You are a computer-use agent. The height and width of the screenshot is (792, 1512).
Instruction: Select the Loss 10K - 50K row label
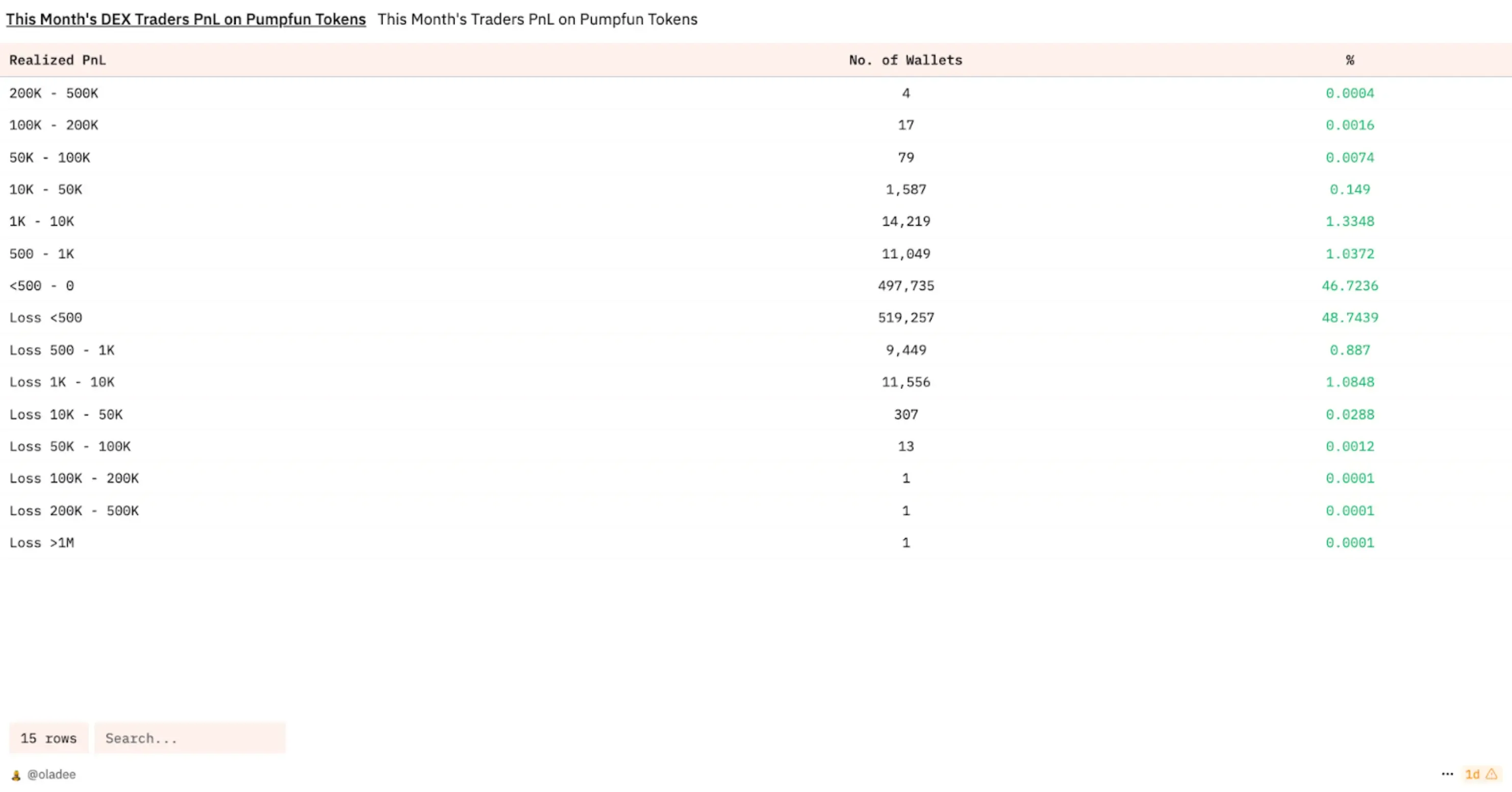(66, 414)
